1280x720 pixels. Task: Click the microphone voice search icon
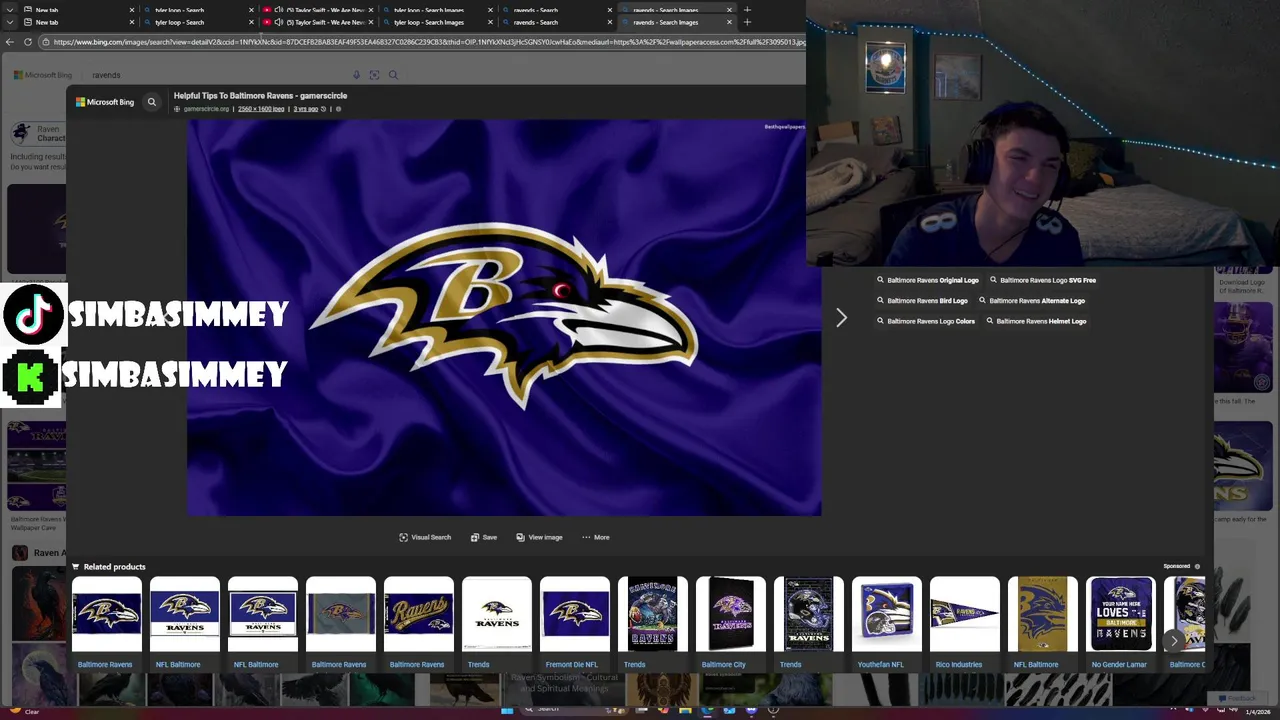pyautogui.click(x=356, y=75)
